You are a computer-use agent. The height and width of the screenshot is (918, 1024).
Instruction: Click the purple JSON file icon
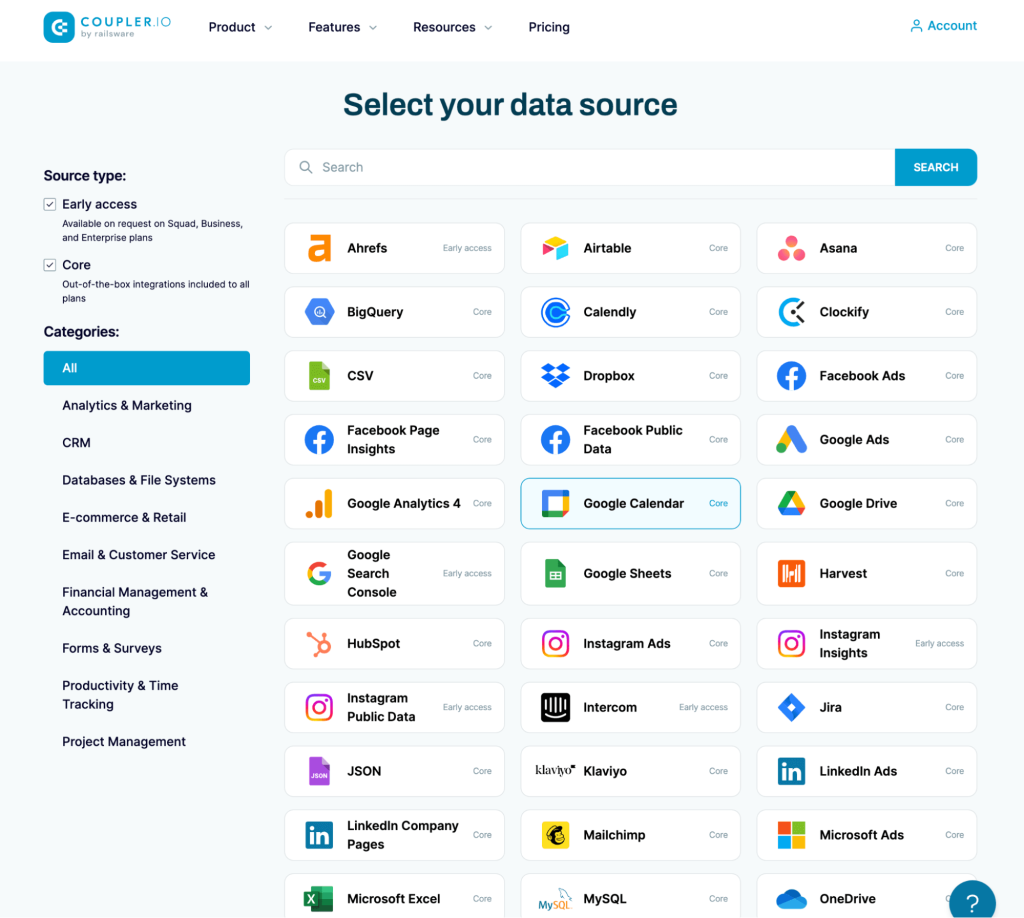(319, 771)
